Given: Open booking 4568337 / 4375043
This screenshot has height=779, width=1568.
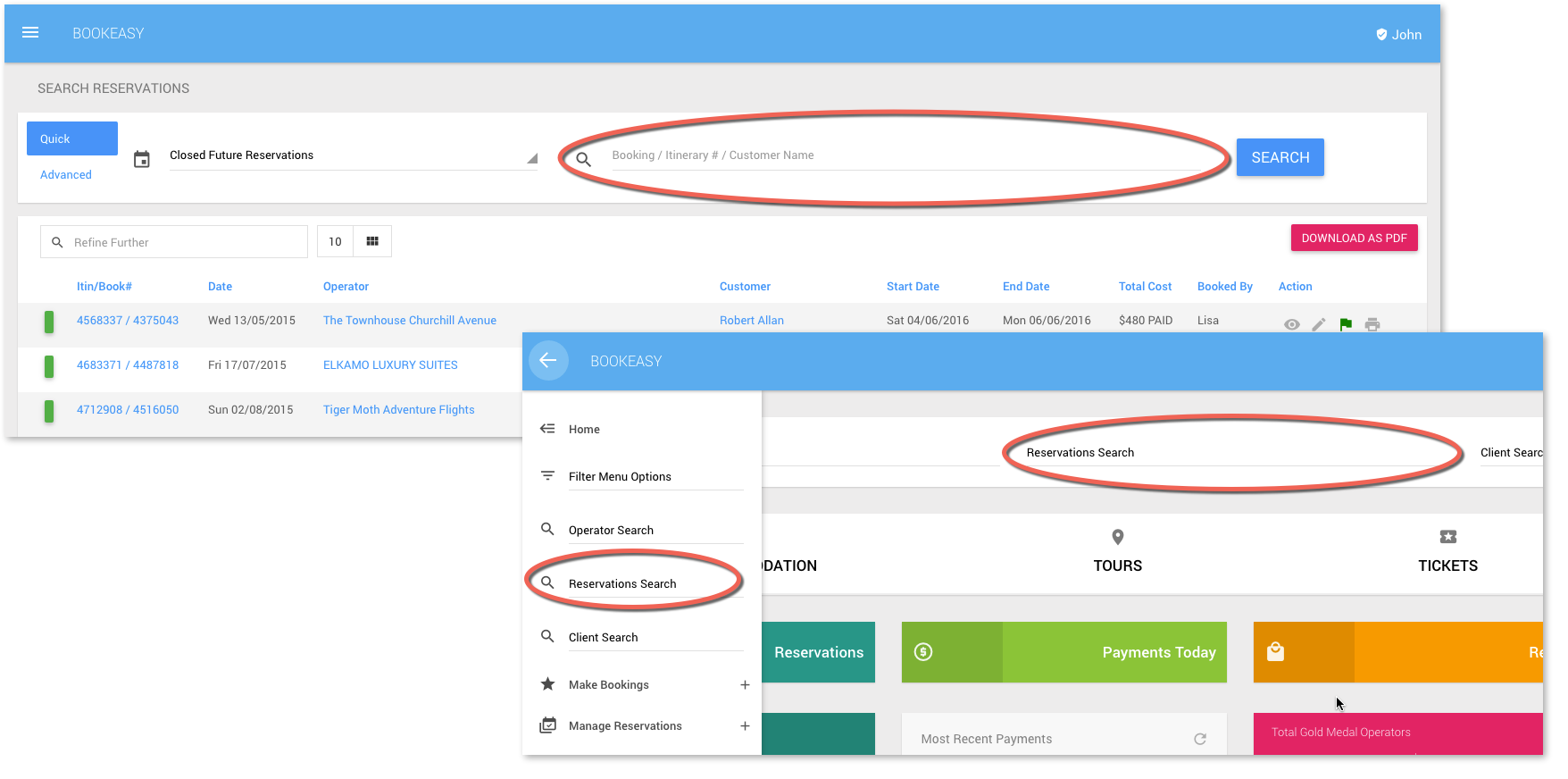Looking at the screenshot, I should click(x=128, y=321).
